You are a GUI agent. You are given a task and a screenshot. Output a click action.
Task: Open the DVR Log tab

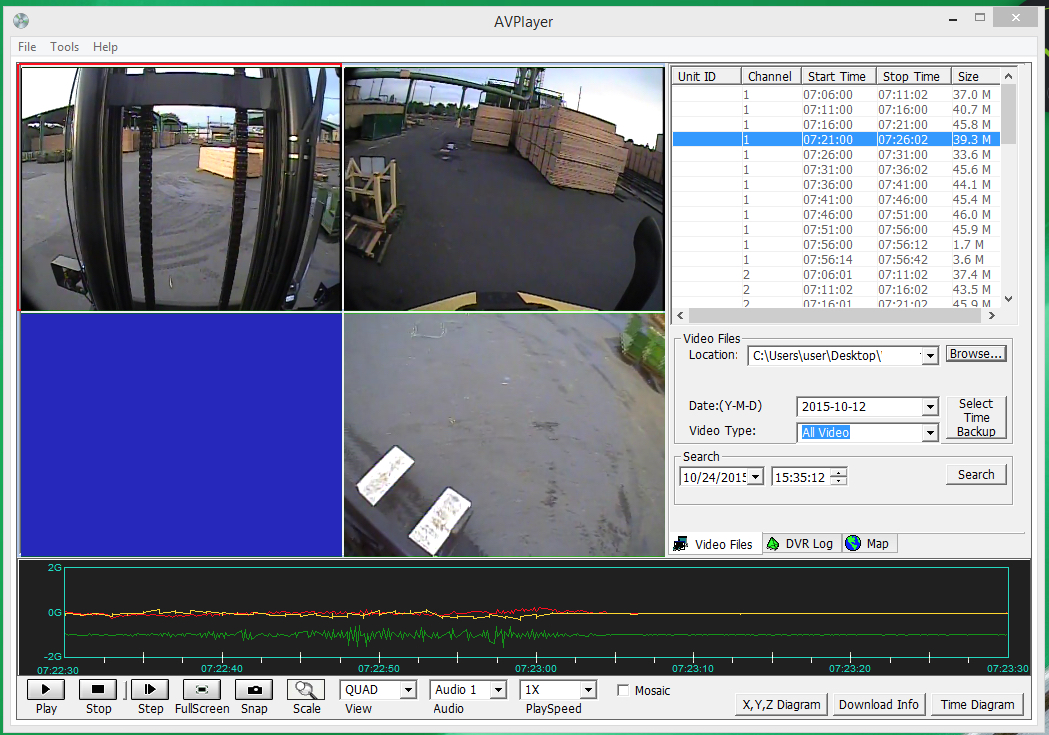[x=800, y=544]
